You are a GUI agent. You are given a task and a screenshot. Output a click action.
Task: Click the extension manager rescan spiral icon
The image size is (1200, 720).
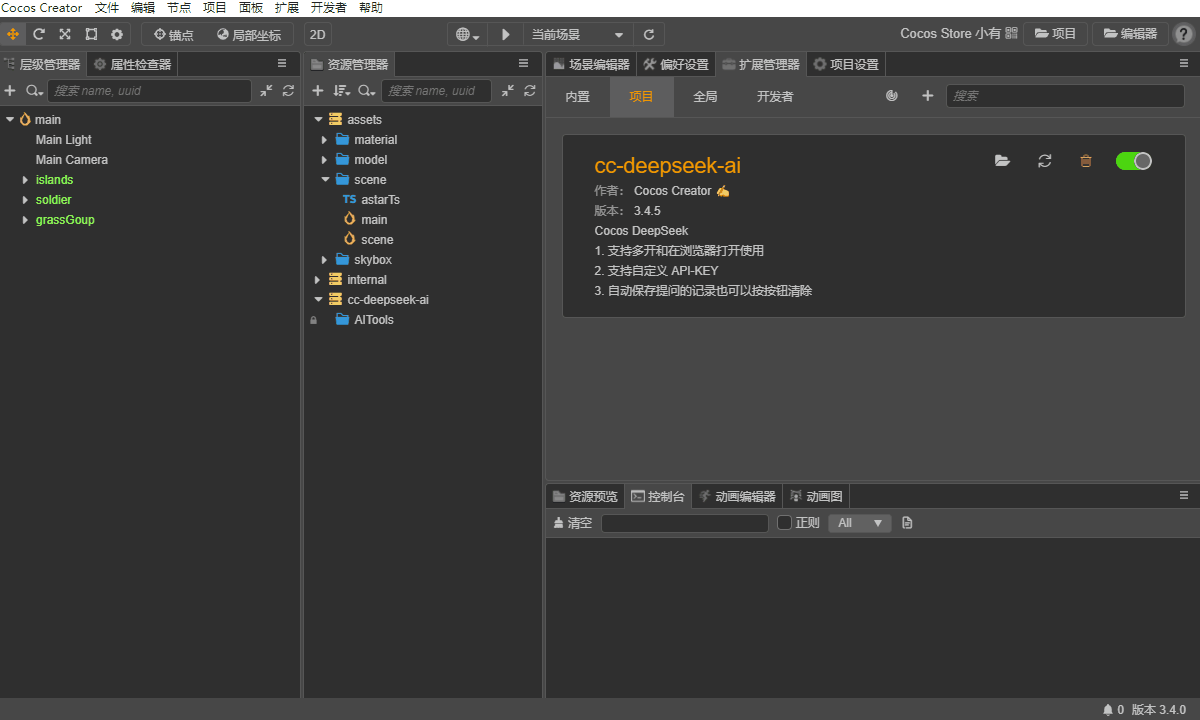click(892, 96)
